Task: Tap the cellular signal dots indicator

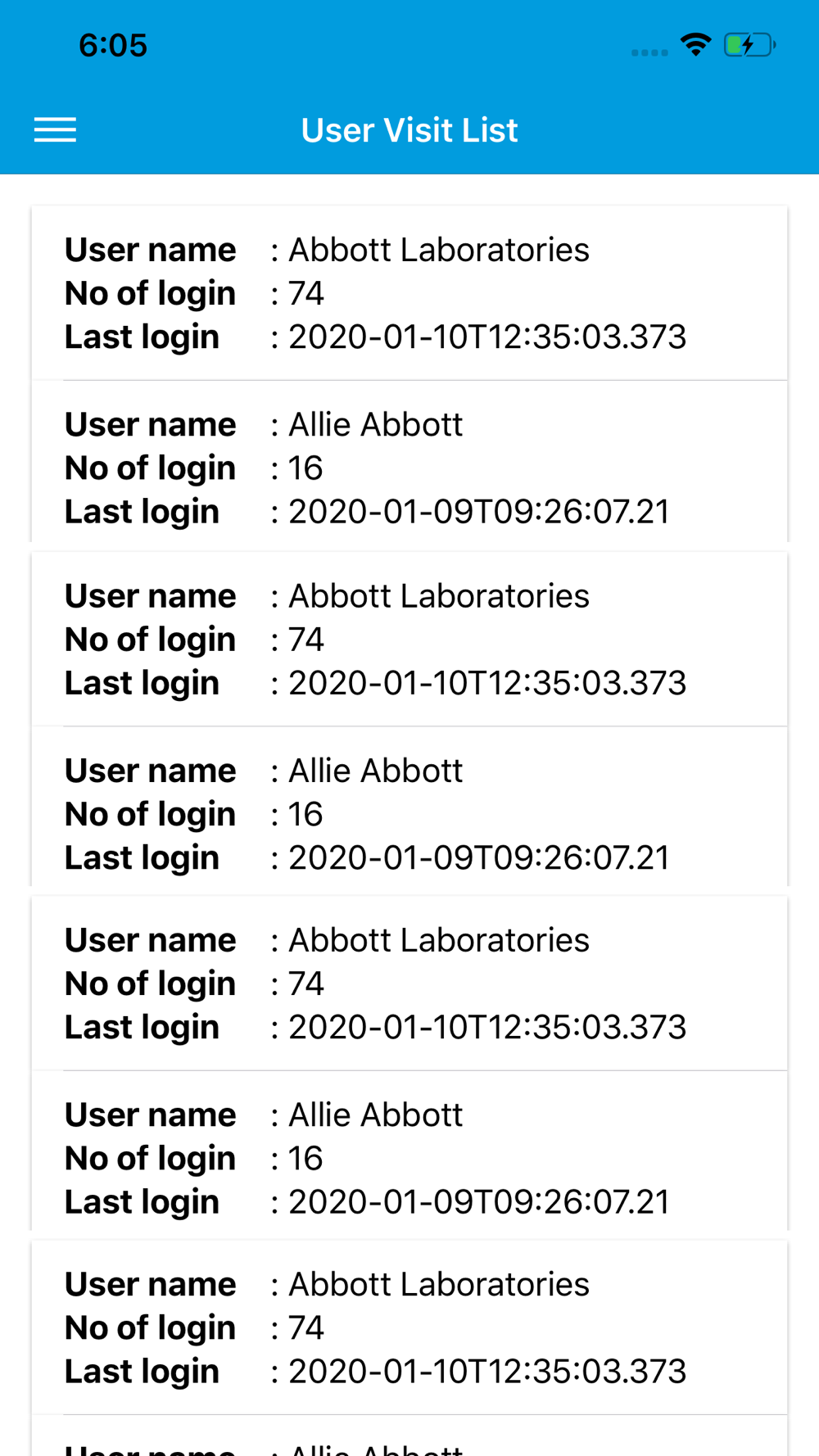Action: [649, 52]
